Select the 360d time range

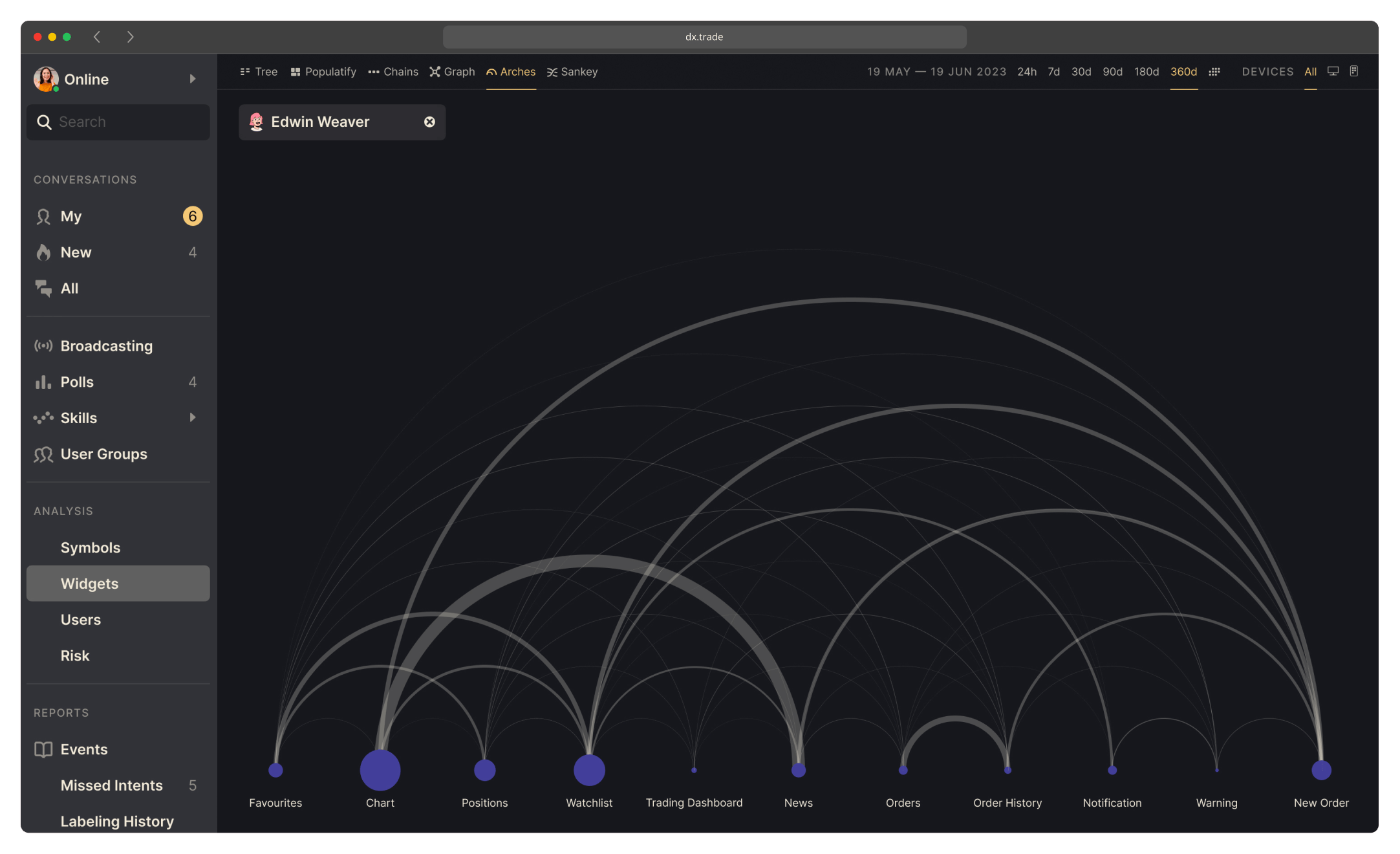coord(1183,72)
